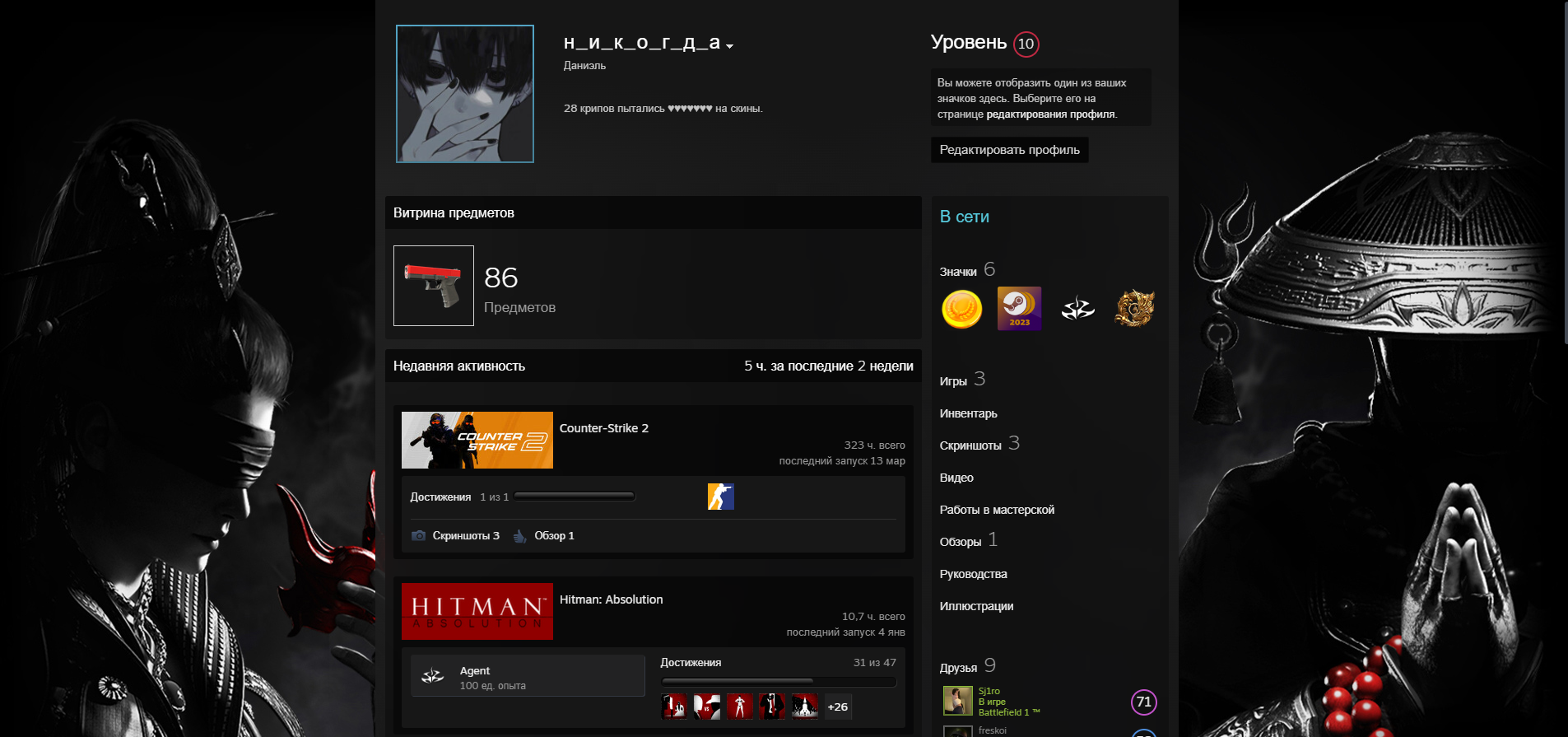
Task: Open Скриншоты in the sidebar
Action: [x=979, y=444]
